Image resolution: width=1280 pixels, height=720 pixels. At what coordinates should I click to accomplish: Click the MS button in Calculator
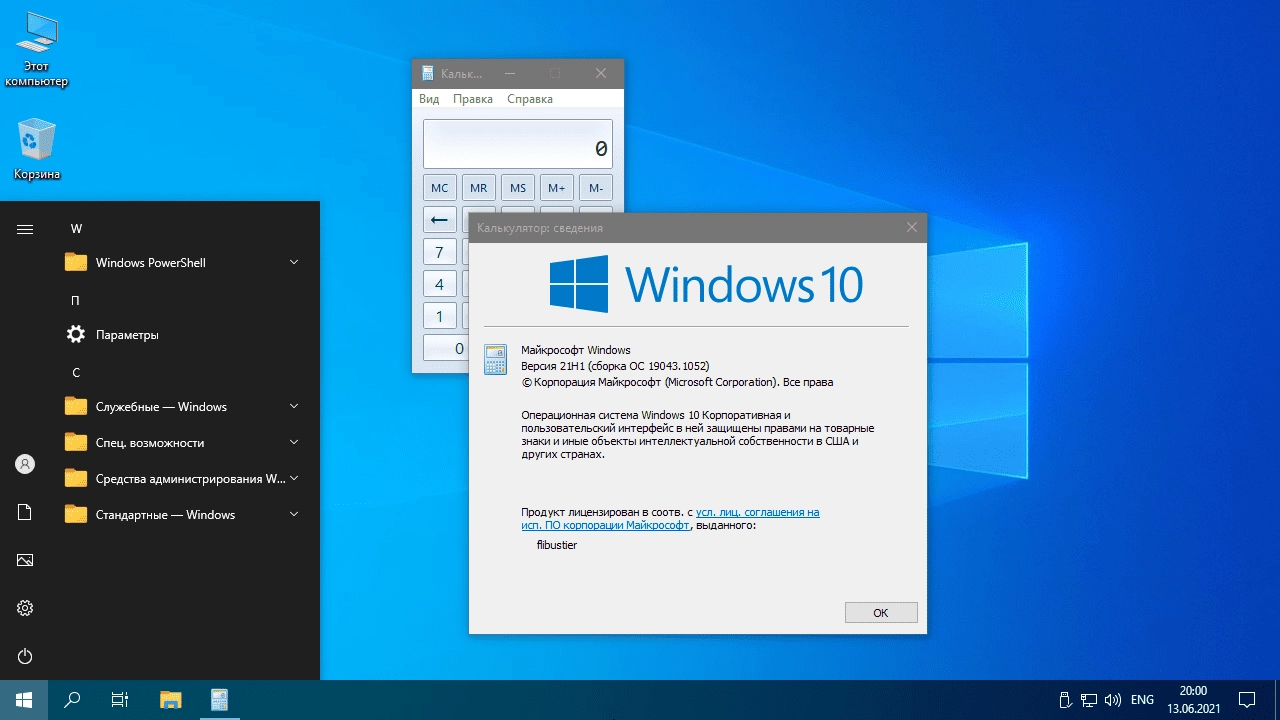(518, 188)
